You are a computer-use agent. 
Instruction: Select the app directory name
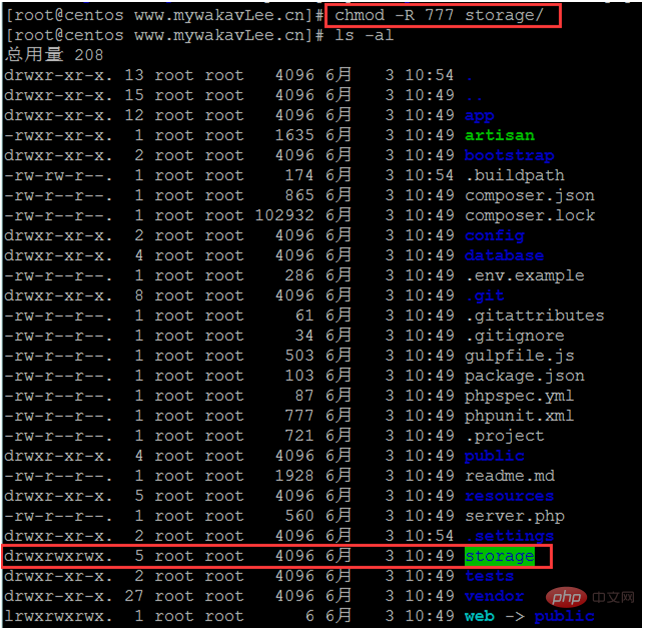479,115
